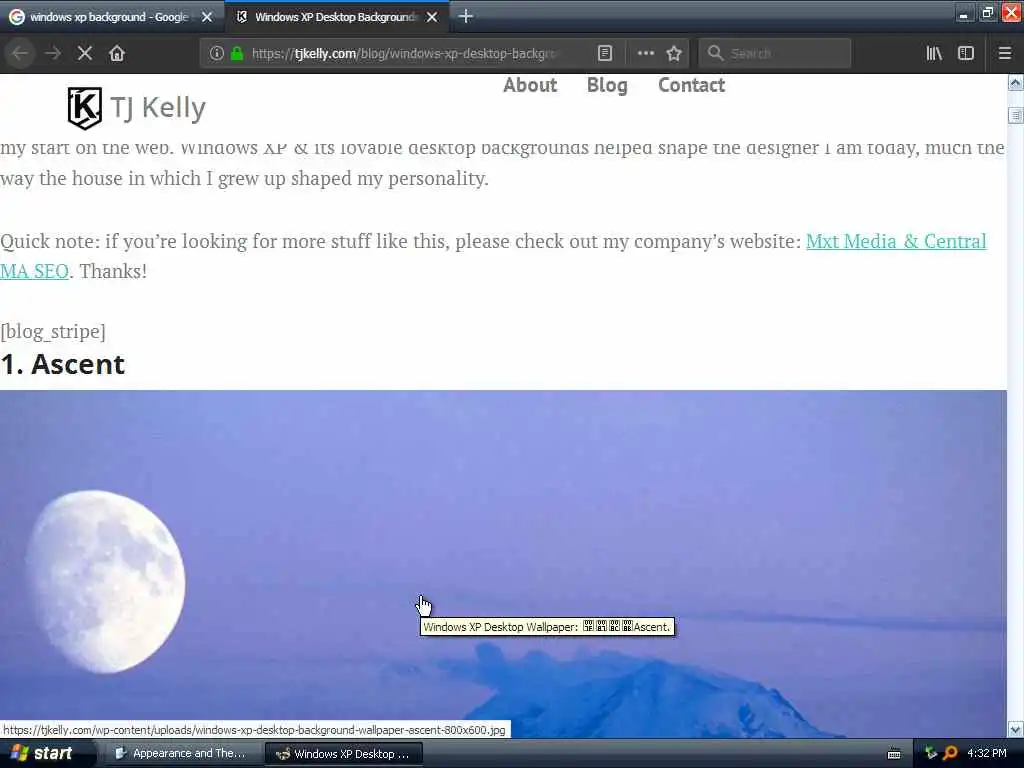Click the status bar URL text

254,730
